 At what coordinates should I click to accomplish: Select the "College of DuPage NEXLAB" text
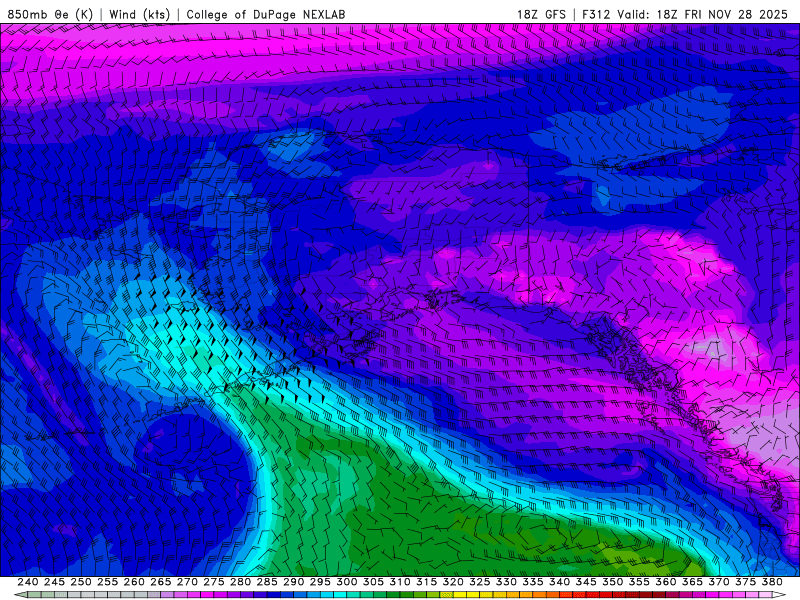266,14
